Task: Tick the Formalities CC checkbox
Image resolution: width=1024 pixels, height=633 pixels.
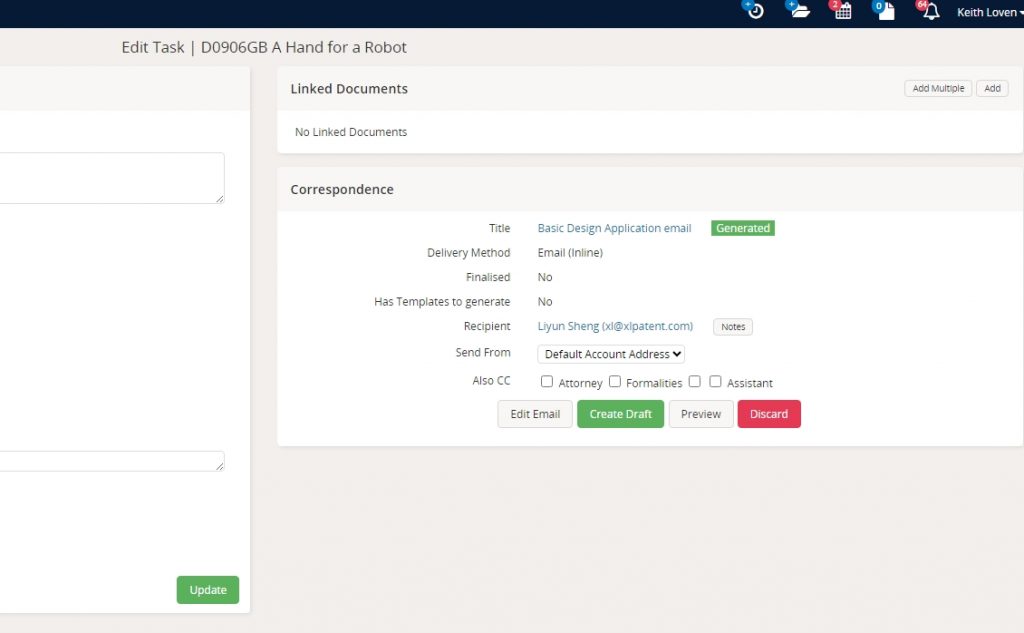Action: [615, 381]
